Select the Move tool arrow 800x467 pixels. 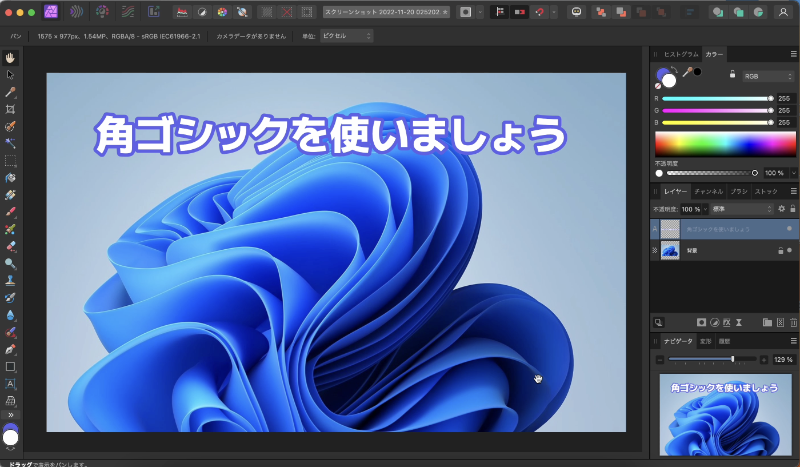10,75
